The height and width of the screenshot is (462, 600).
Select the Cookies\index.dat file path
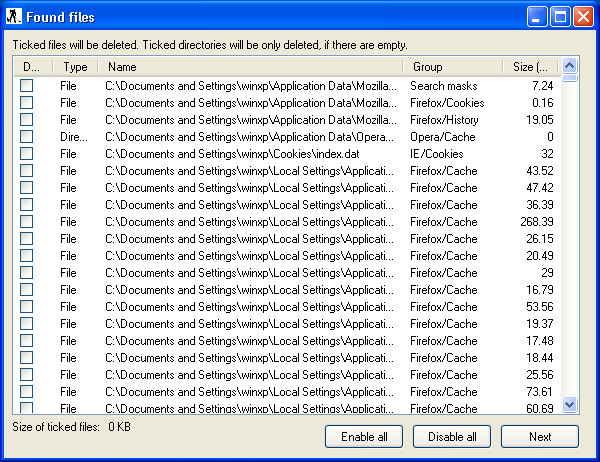point(232,154)
